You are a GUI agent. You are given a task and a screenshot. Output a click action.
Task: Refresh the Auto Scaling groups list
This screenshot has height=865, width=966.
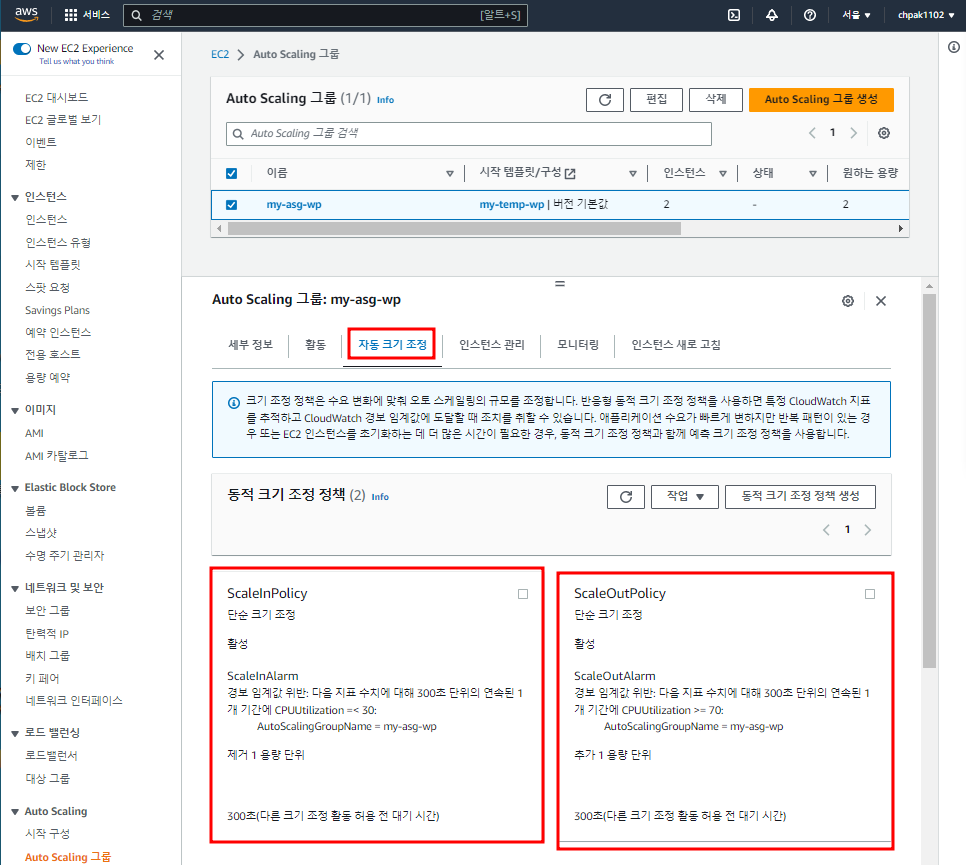point(605,100)
